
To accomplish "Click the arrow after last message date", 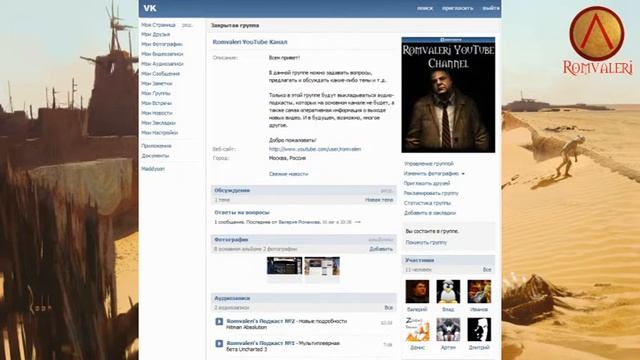I will [x=358, y=222].
